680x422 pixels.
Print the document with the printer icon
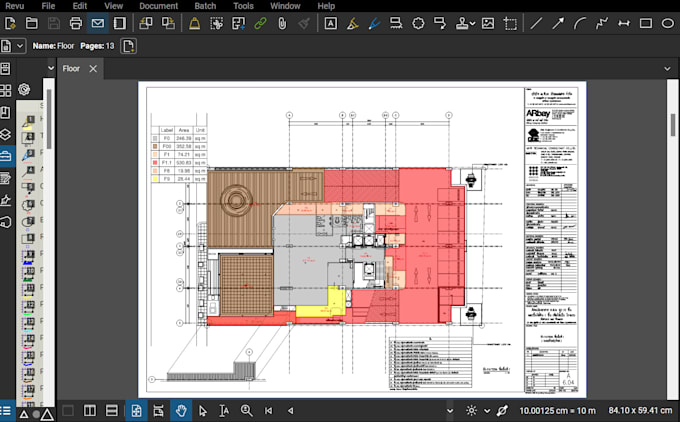(75, 23)
